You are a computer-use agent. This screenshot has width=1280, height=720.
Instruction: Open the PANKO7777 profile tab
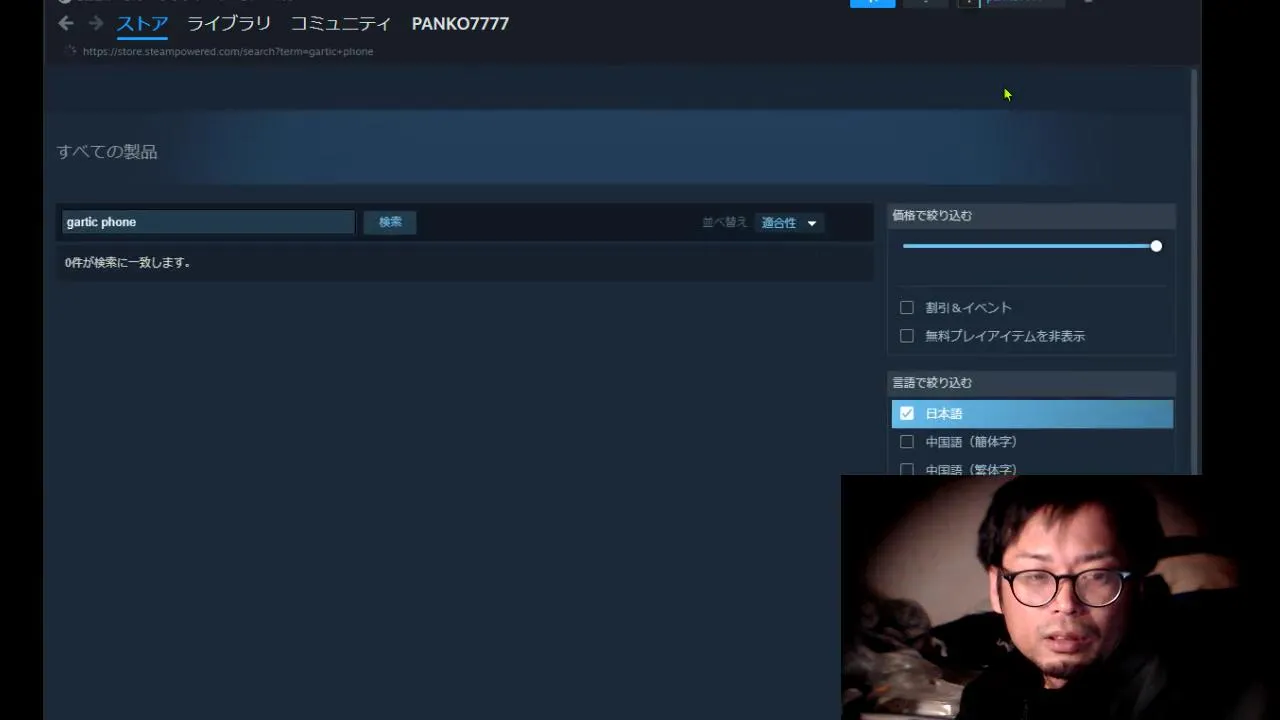pyautogui.click(x=460, y=23)
